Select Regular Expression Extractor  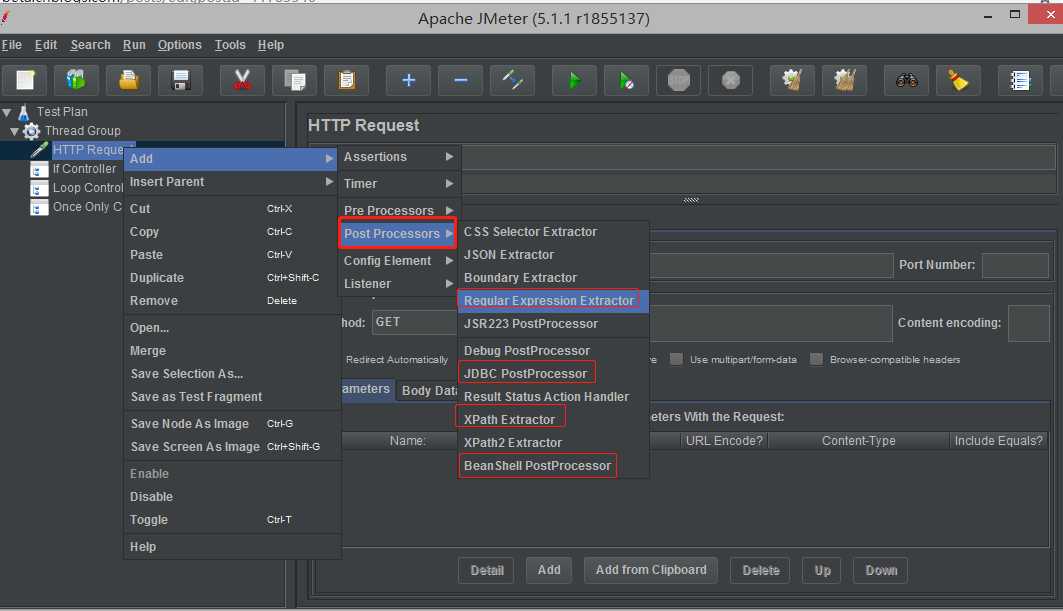coord(553,300)
